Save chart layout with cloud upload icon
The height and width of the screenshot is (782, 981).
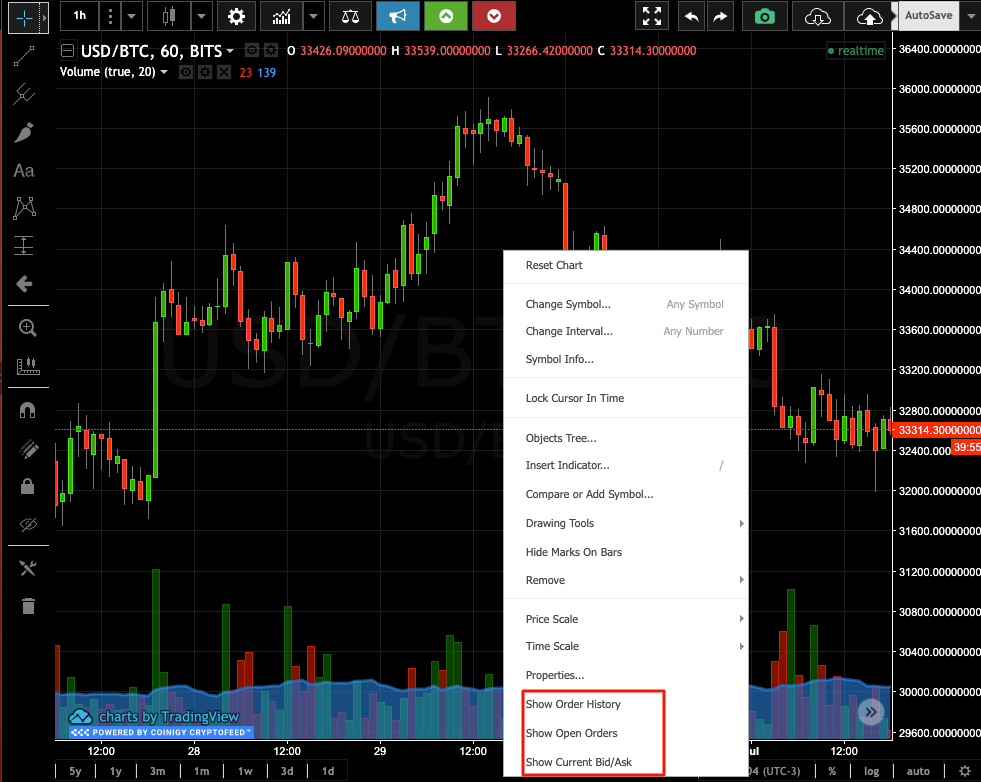pos(870,16)
